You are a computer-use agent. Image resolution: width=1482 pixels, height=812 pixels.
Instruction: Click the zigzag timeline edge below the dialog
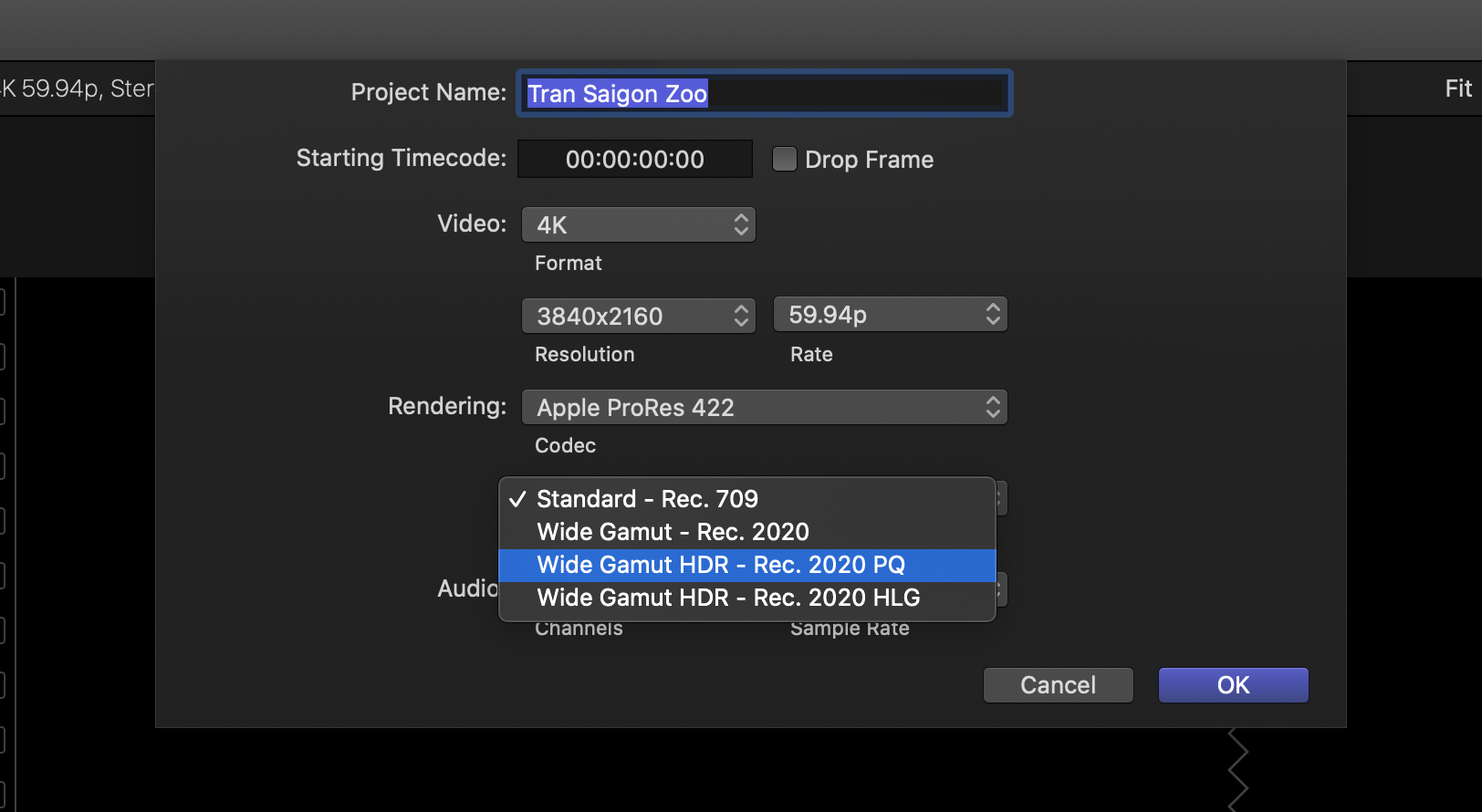(x=1237, y=771)
